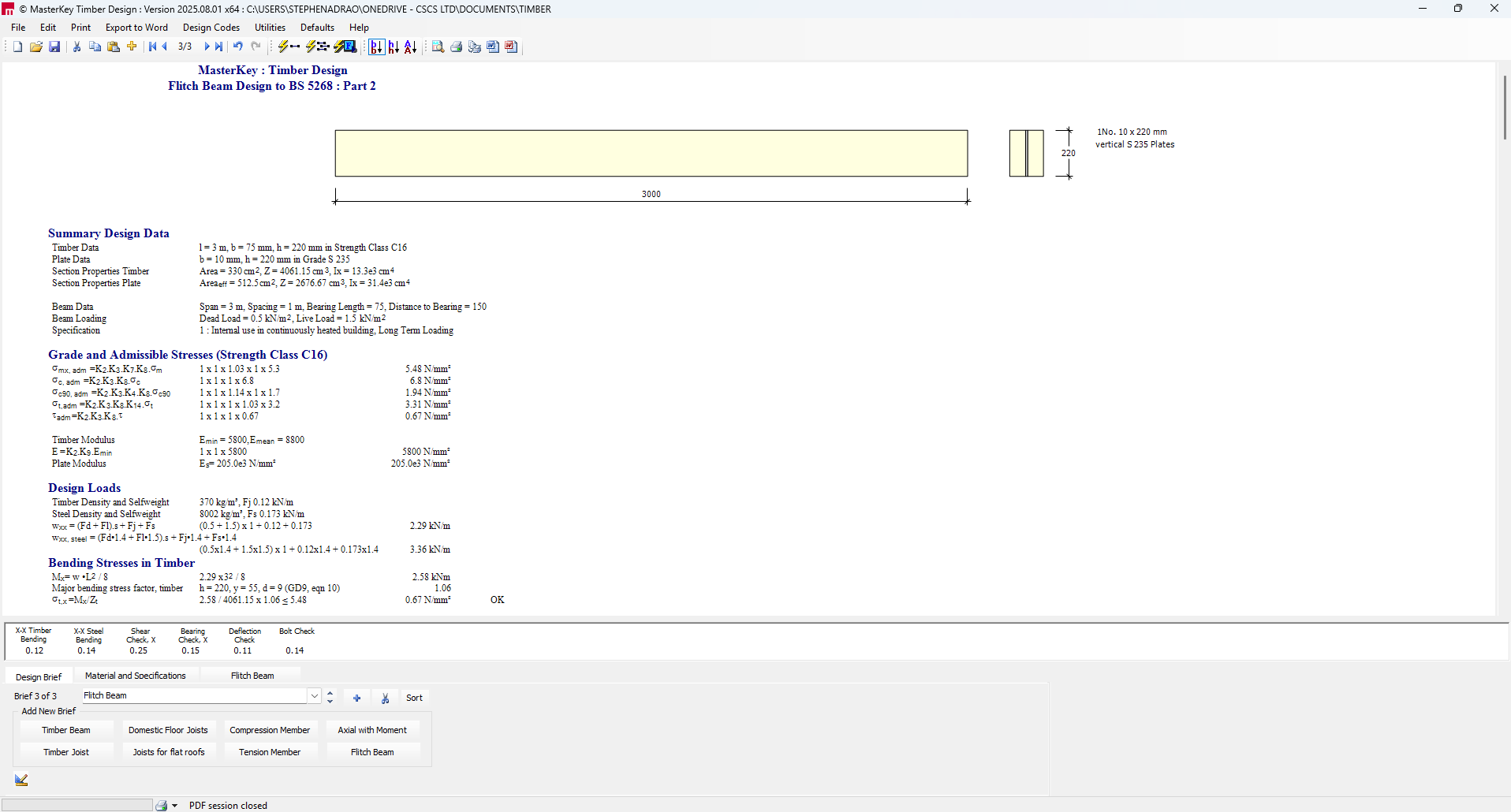Image resolution: width=1511 pixels, height=812 pixels.
Task: Create a new file with toolbar icon
Action: pyautogui.click(x=17, y=47)
